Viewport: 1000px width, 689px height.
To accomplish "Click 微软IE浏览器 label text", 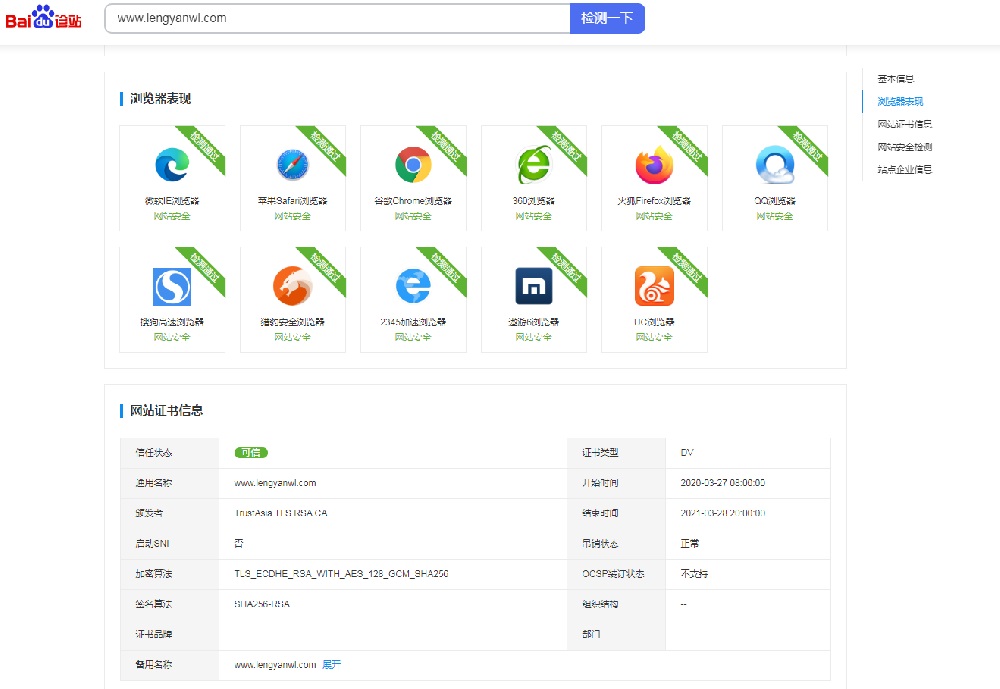I will pos(172,200).
